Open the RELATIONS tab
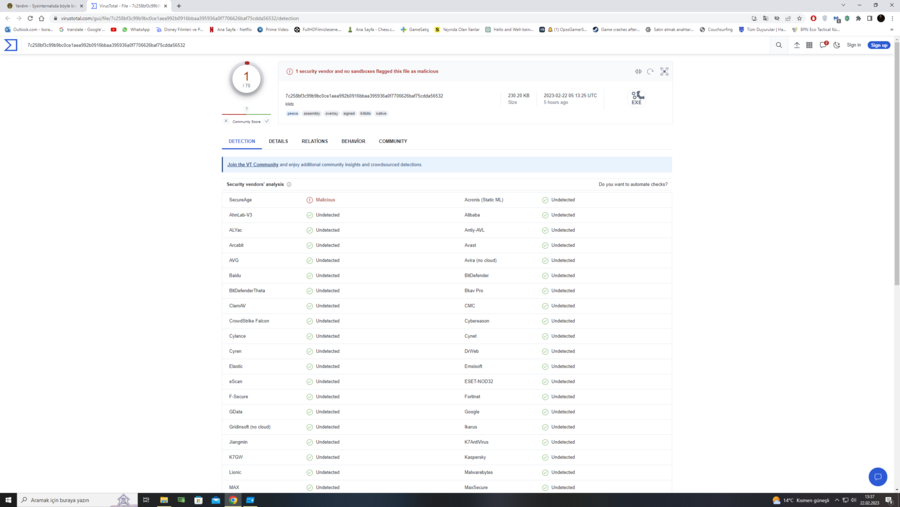 314,141
